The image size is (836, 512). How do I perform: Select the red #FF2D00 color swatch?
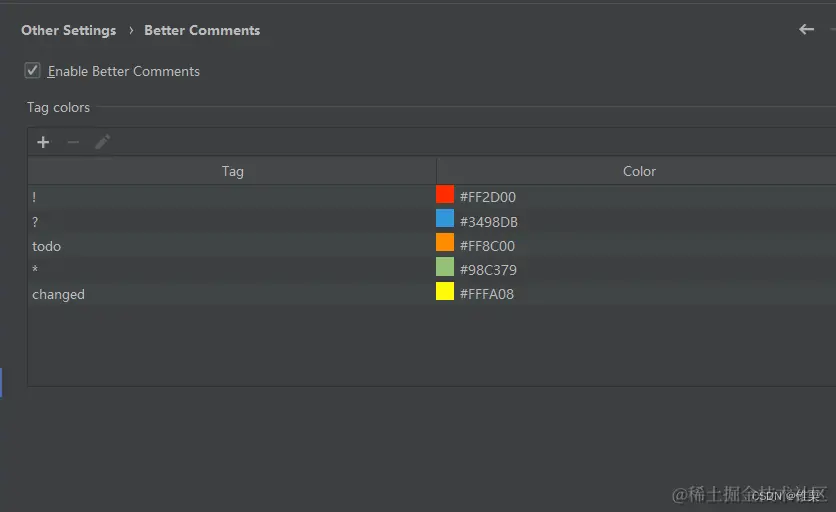point(445,194)
